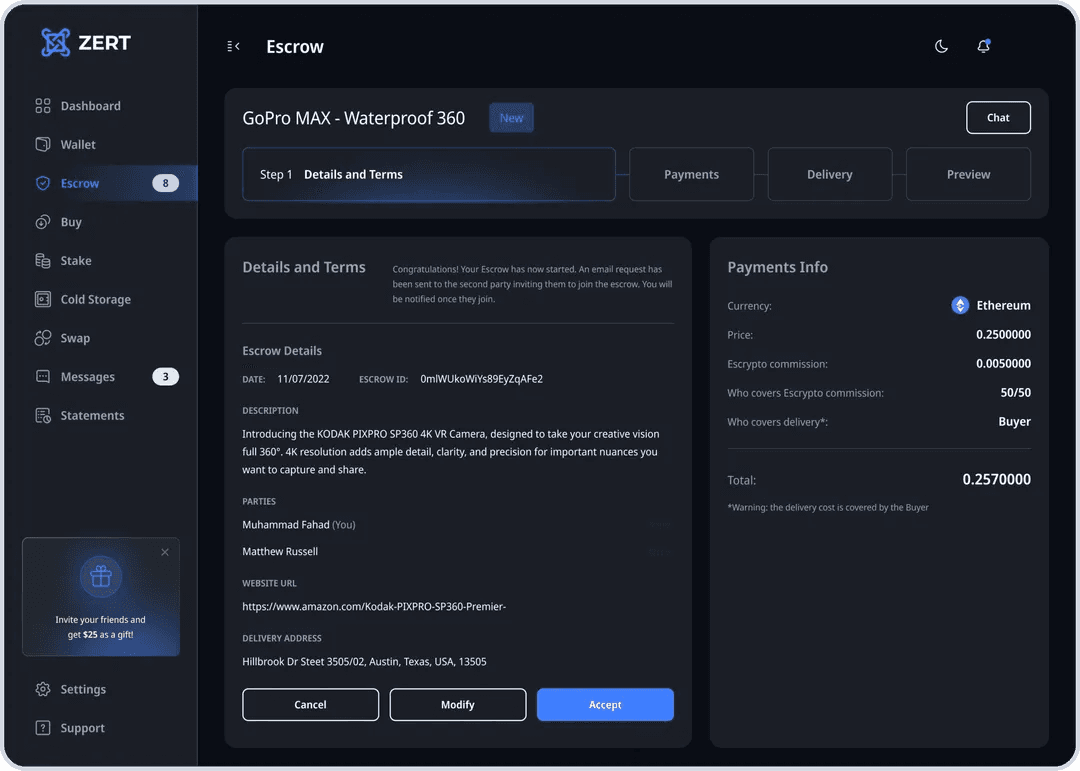Click the notification bell icon
This screenshot has width=1080, height=771.
point(983,46)
